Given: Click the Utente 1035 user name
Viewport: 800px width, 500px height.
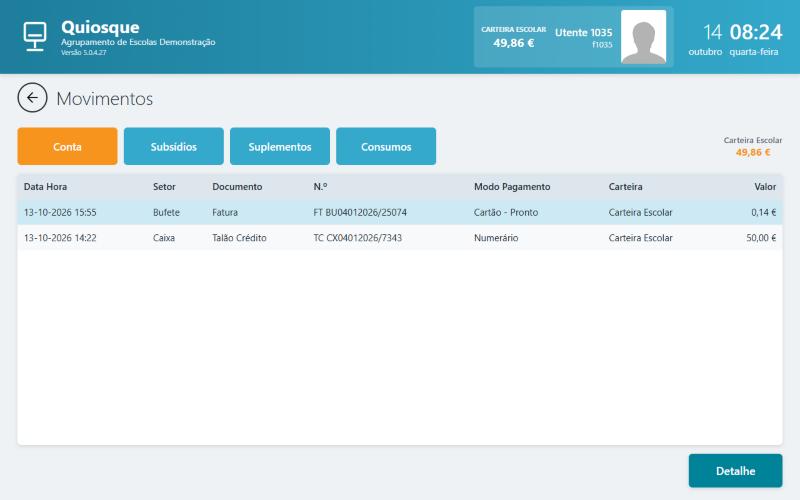Looking at the screenshot, I should tap(583, 33).
